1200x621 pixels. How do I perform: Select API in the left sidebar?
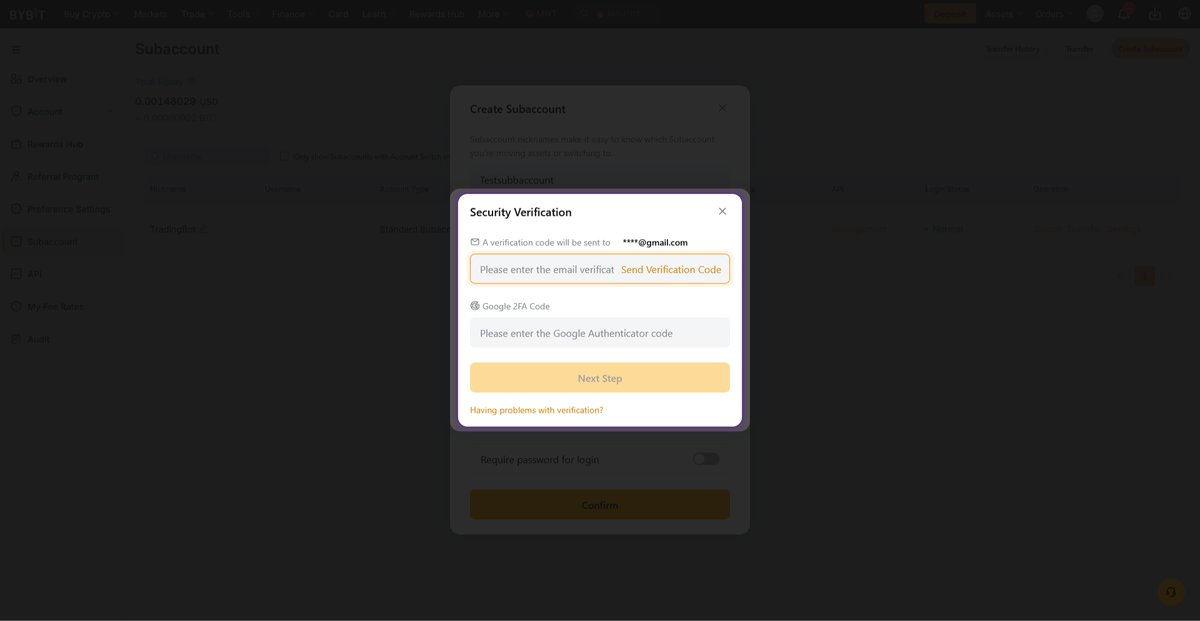pyautogui.click(x=34, y=274)
